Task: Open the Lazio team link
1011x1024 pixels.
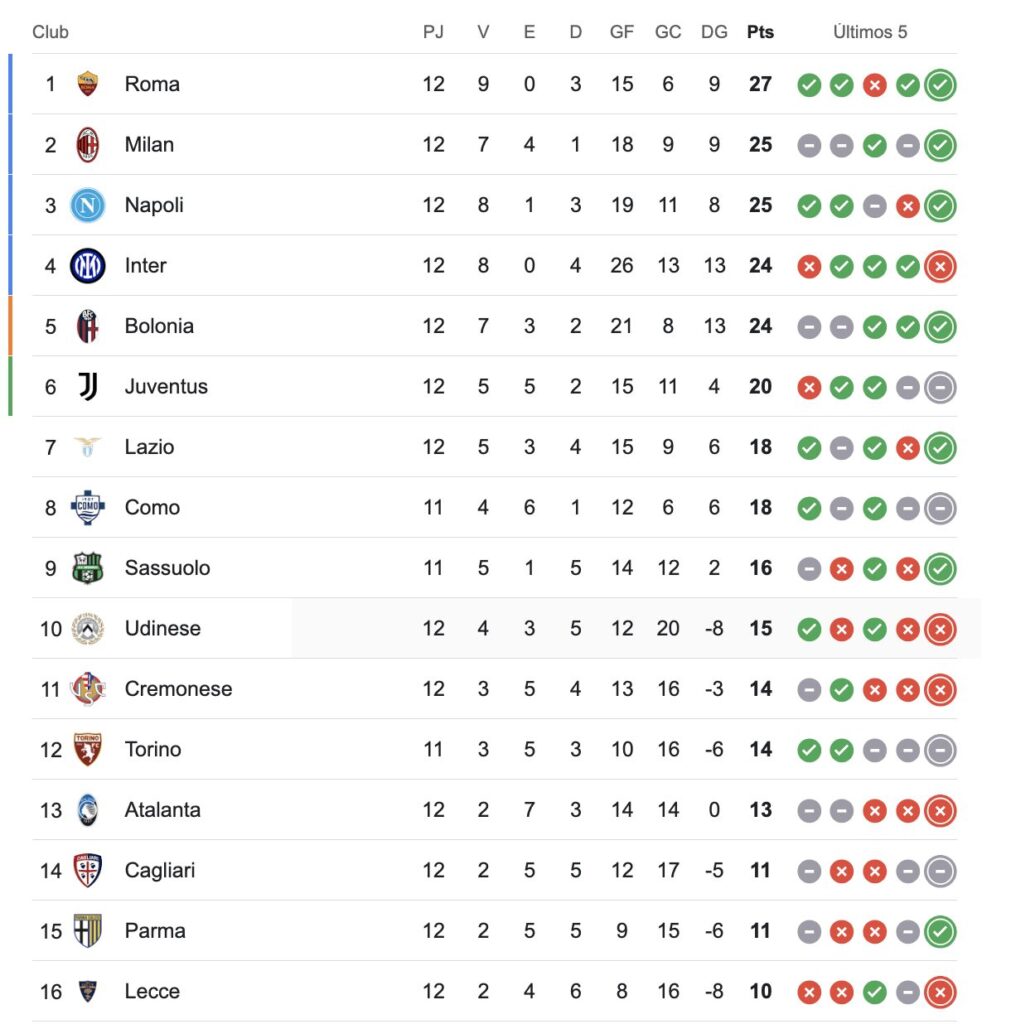Action: coord(149,447)
